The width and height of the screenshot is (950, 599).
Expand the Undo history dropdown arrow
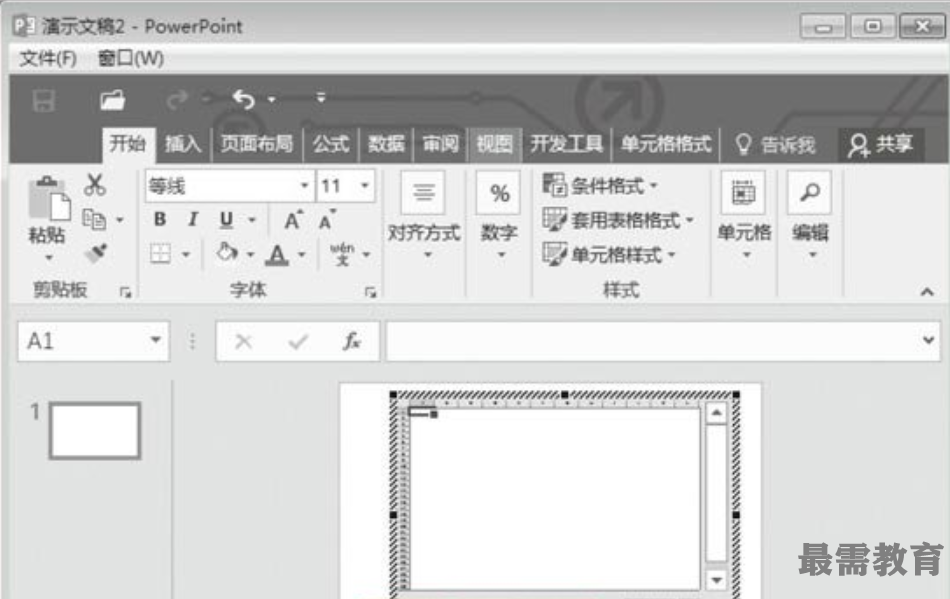tap(271, 99)
